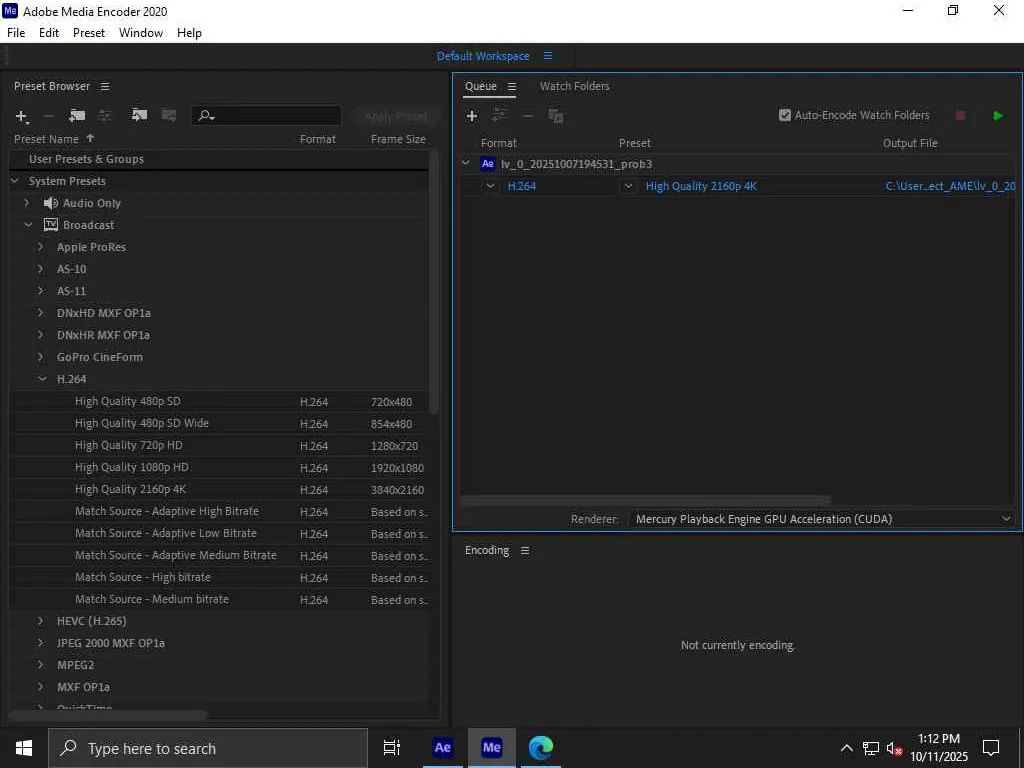Screen dimensions: 1024x768
Task: Click the Media Encoder taskbar icon
Action: pos(492,748)
